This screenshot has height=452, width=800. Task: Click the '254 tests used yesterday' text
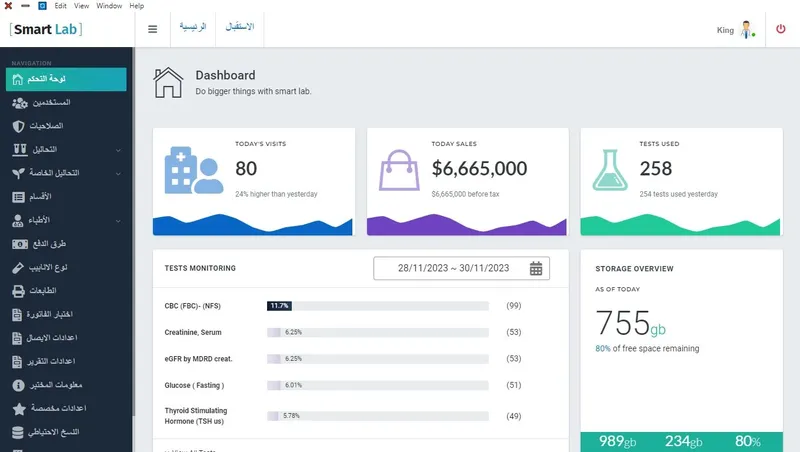point(679,194)
